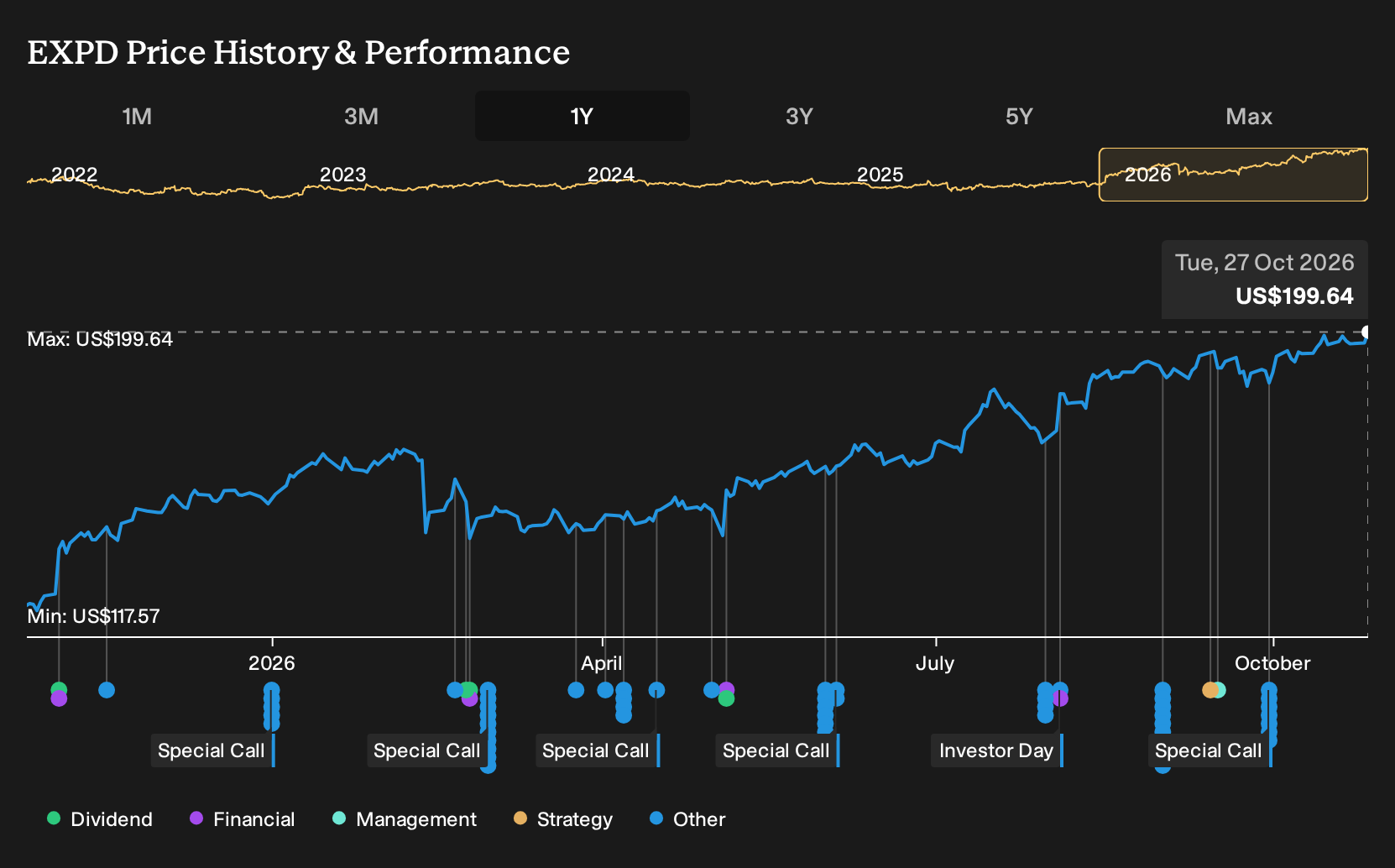Click the tooltip price US$199.64

pos(1294,296)
